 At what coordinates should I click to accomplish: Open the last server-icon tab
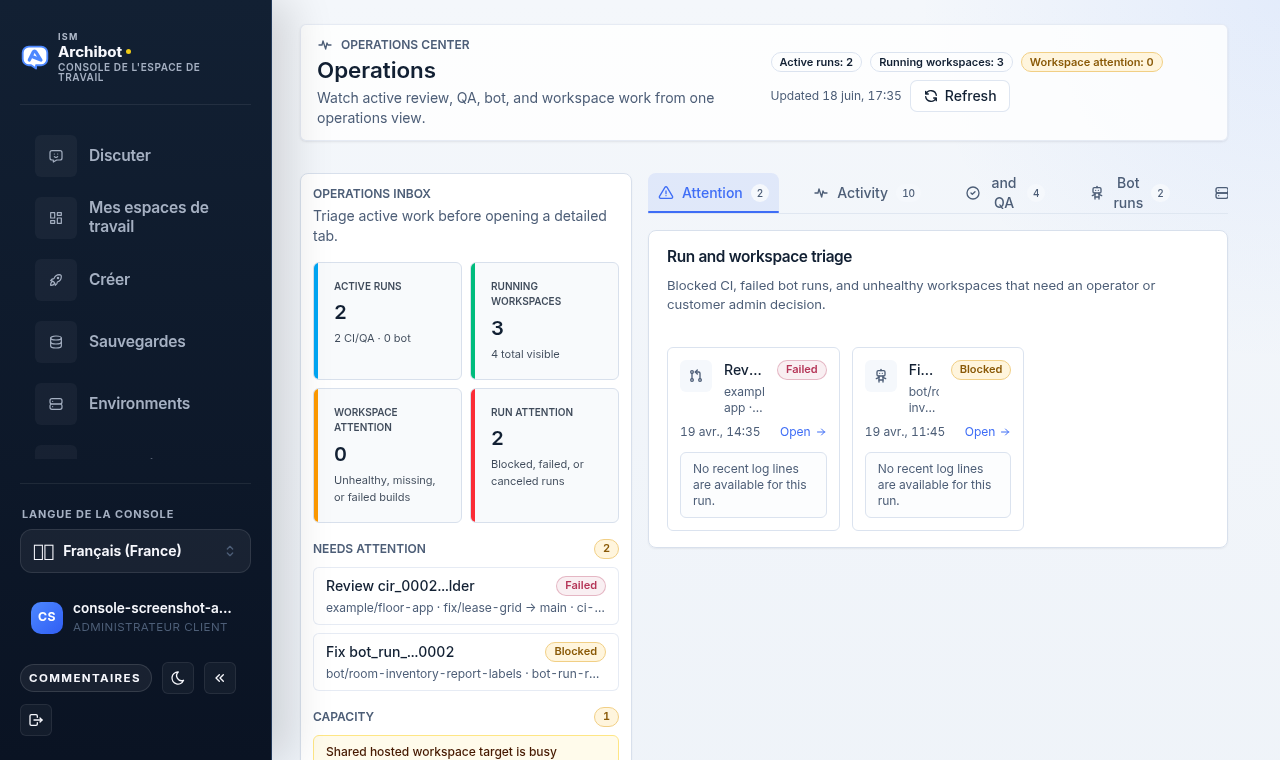(x=1221, y=193)
